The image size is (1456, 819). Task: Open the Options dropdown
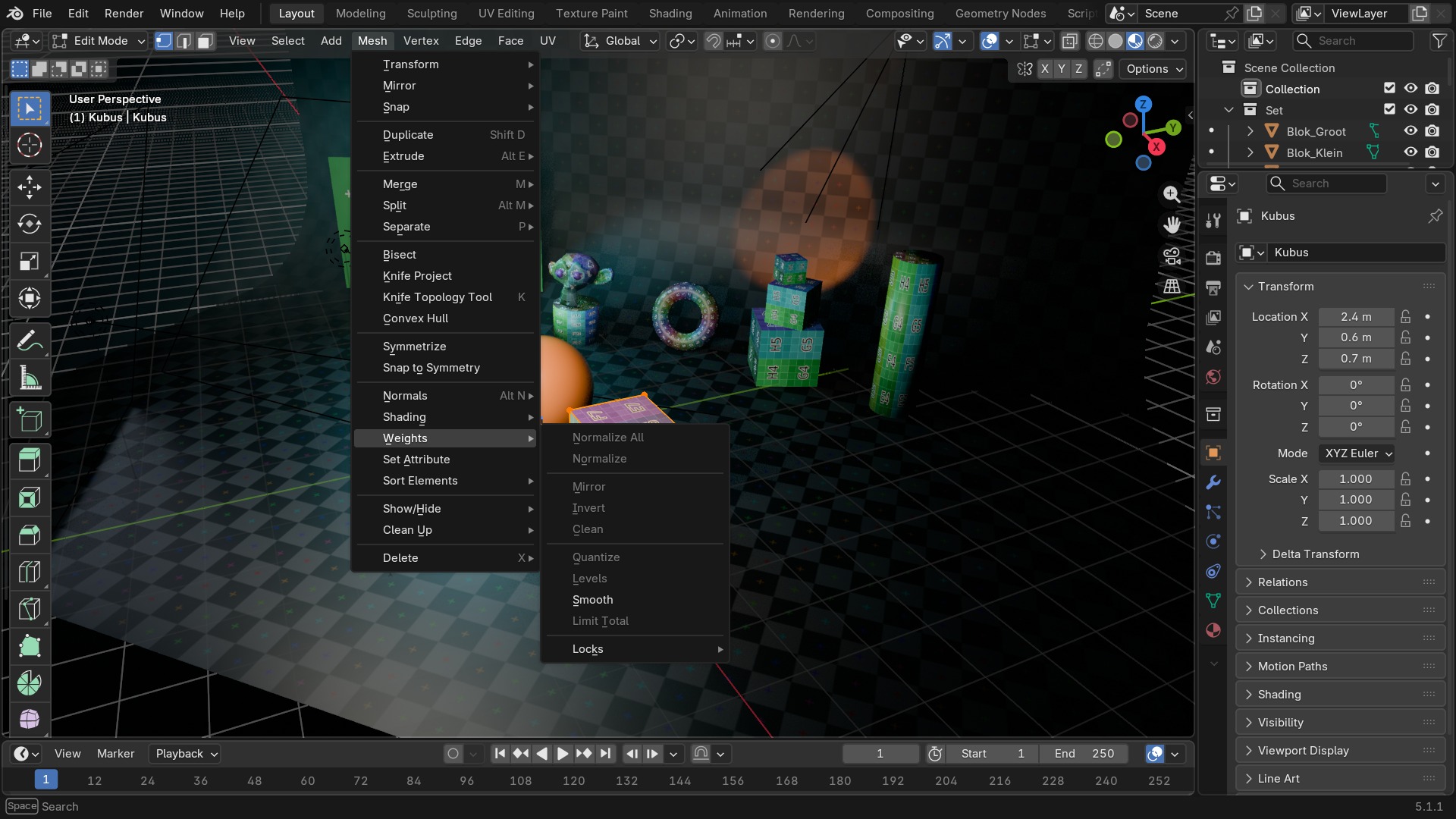[x=1153, y=69]
